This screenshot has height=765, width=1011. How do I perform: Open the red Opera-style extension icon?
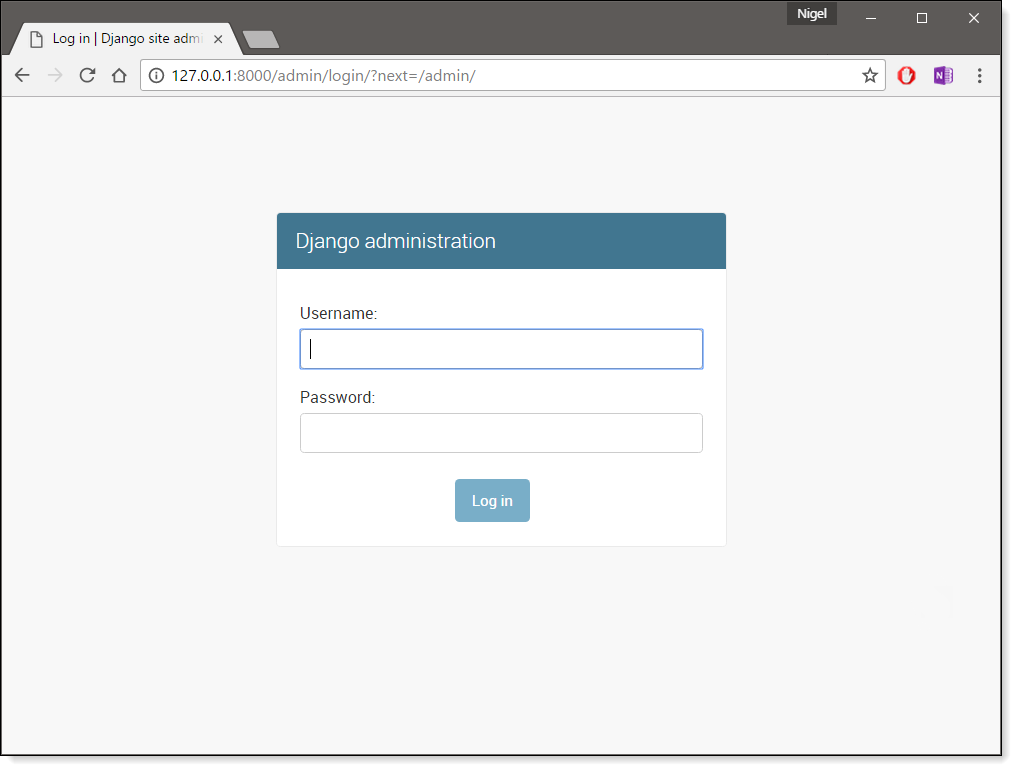(x=907, y=75)
